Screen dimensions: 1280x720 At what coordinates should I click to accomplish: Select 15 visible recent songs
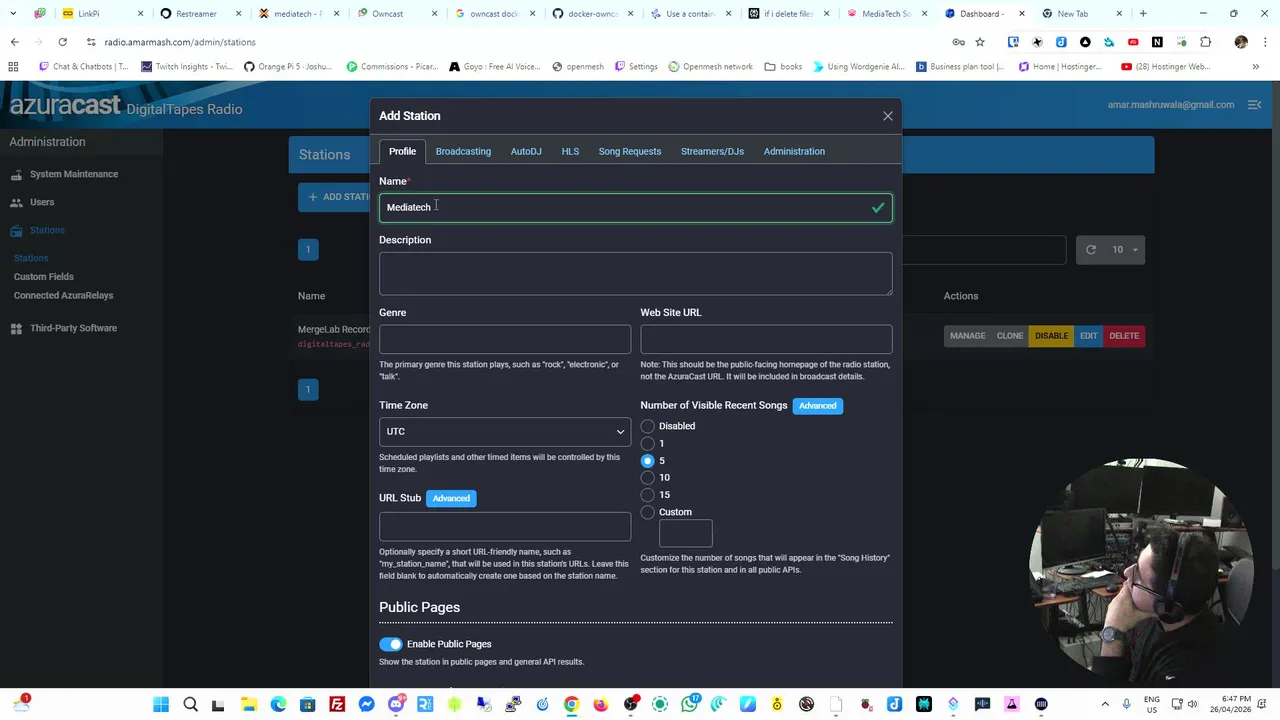coord(648,494)
